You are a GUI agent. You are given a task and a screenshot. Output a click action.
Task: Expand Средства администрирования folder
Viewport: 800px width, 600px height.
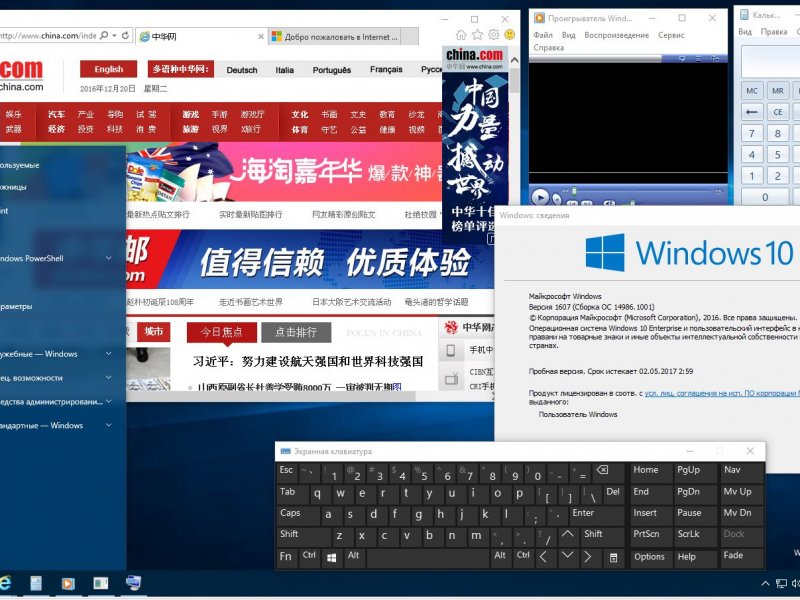tap(108, 402)
